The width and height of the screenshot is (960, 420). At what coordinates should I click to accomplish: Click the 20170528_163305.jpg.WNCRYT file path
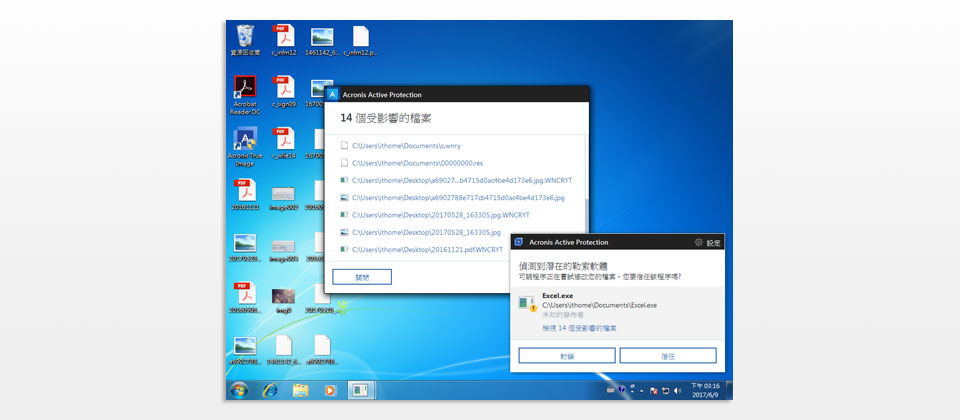point(440,215)
